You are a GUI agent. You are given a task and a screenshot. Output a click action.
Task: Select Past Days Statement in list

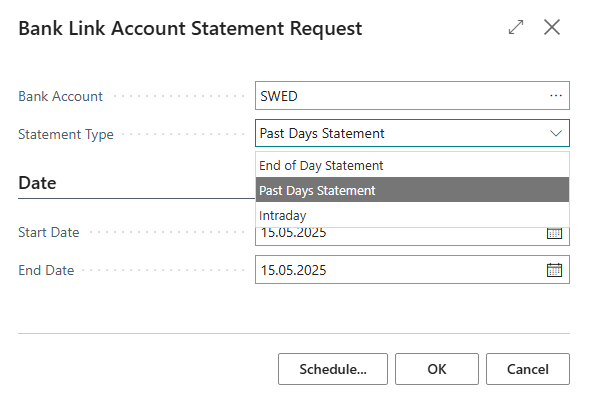pyautogui.click(x=412, y=190)
